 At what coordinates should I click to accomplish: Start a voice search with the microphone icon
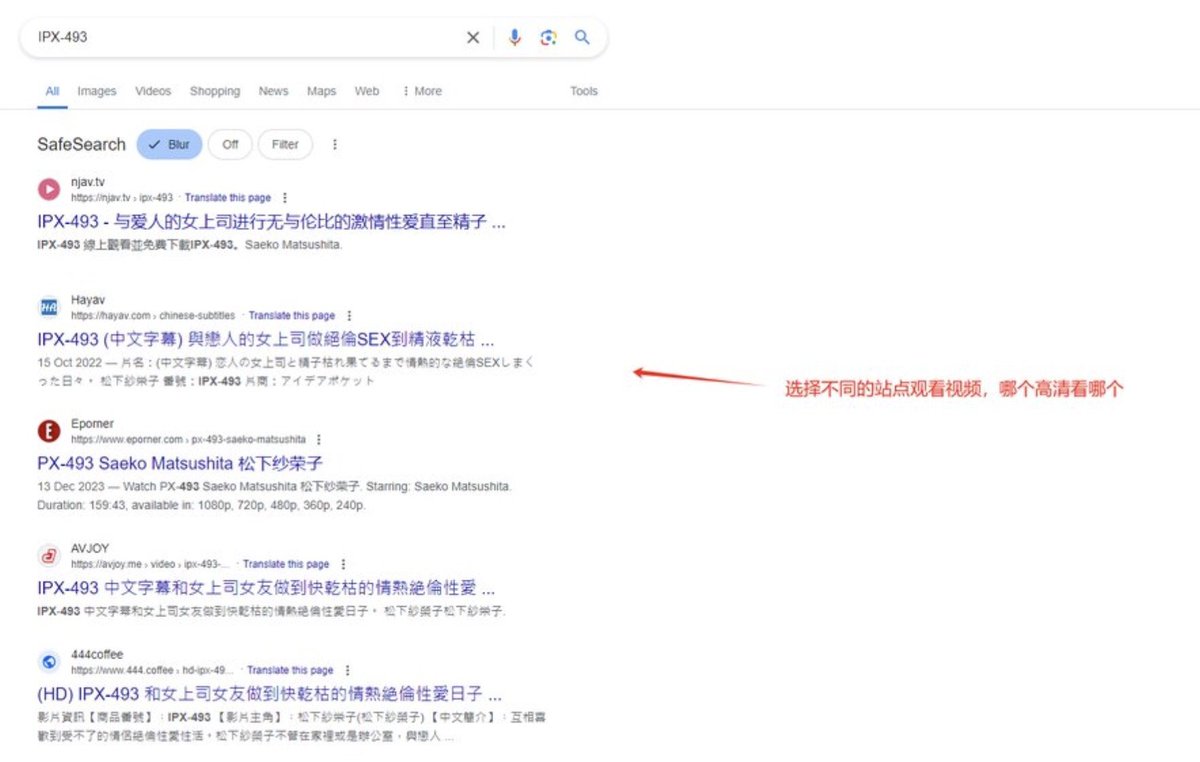coord(514,37)
